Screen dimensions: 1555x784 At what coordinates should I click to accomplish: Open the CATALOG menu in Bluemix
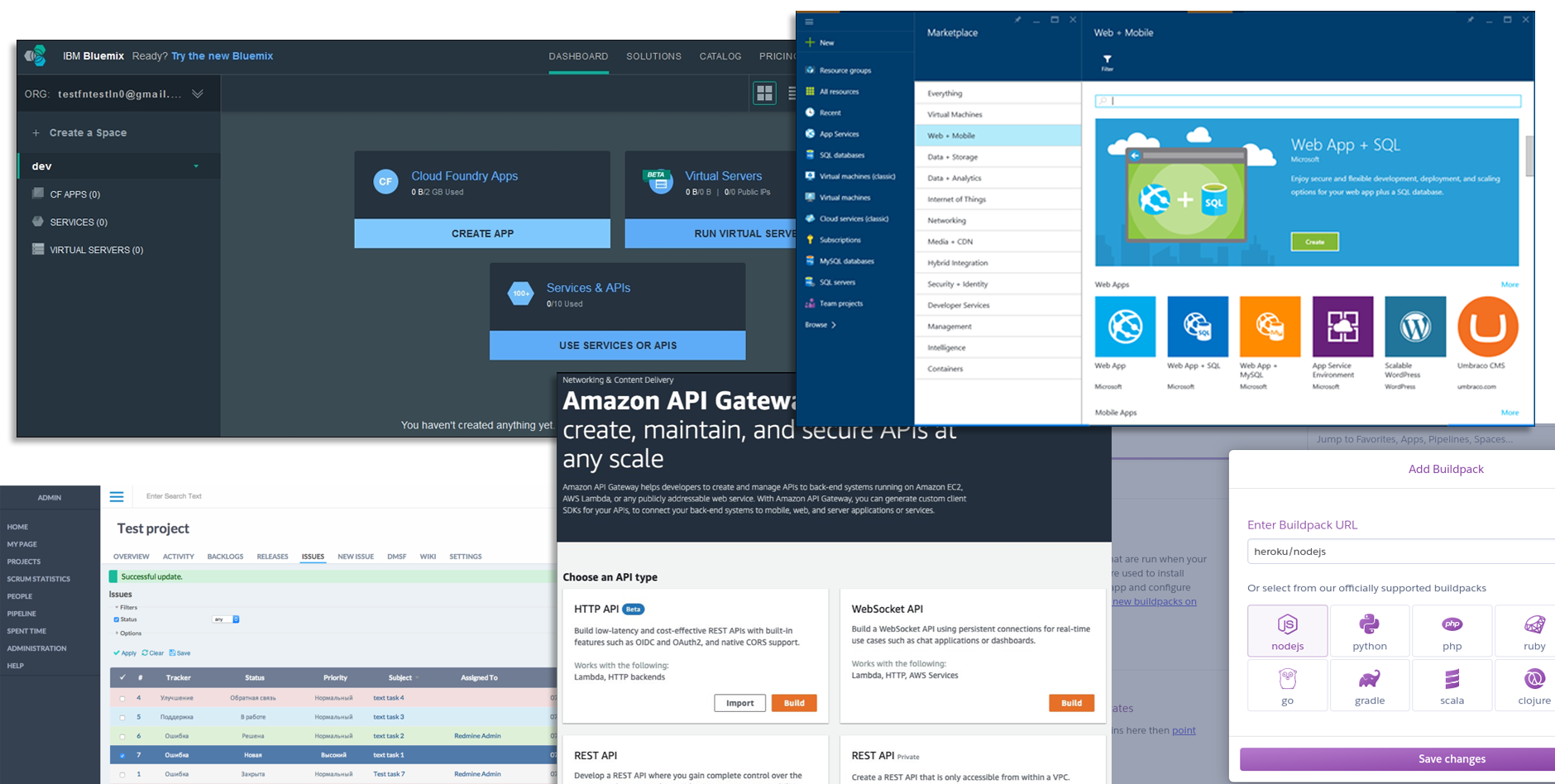pos(720,56)
